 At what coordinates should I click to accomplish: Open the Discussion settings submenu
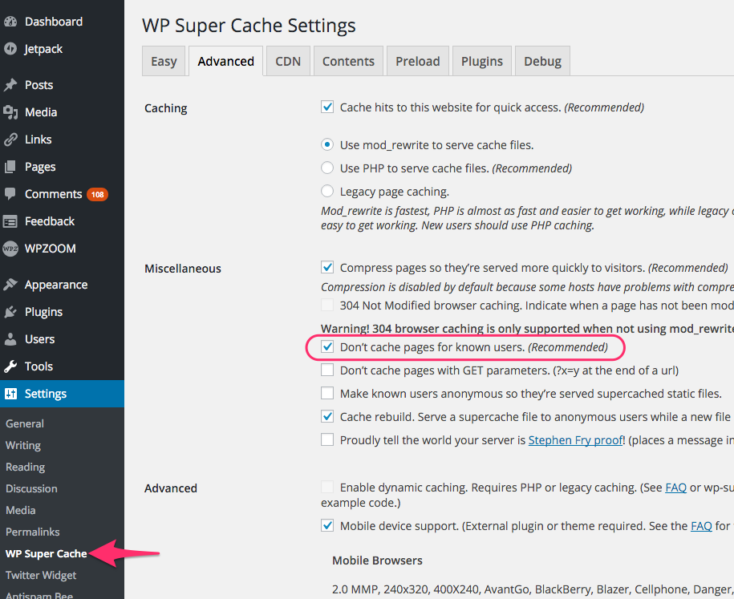click(x=31, y=489)
